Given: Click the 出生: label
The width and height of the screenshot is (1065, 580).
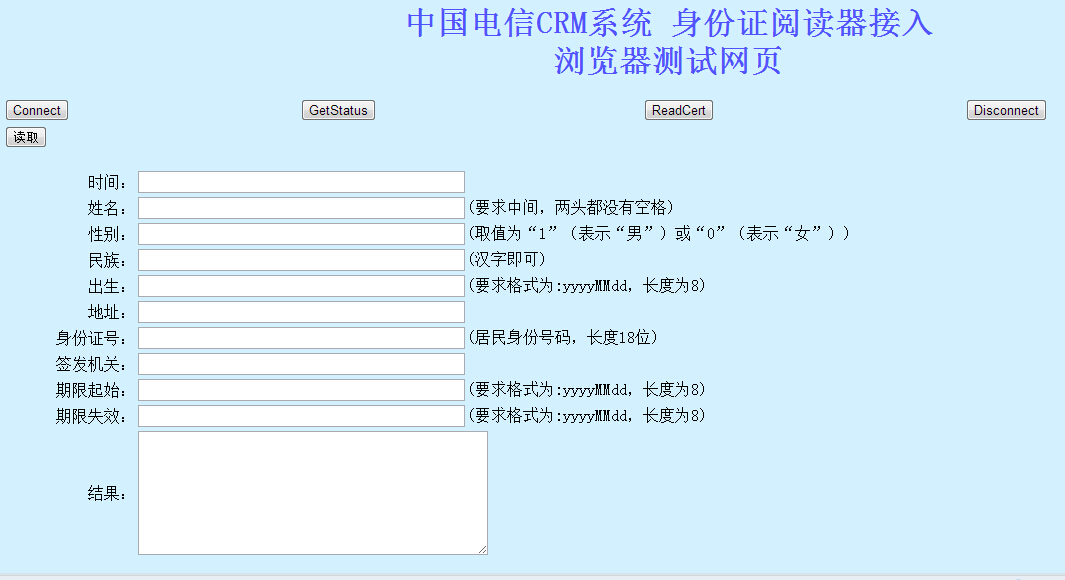Looking at the screenshot, I should click(x=107, y=287).
